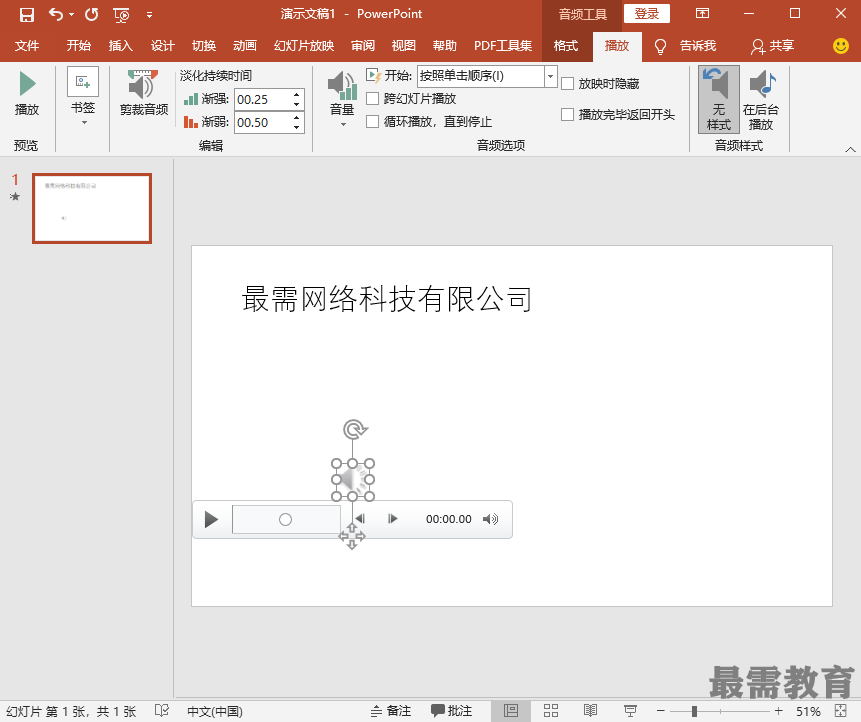Select the audio speaker icon on slide
The width and height of the screenshot is (861, 722).
tap(353, 480)
